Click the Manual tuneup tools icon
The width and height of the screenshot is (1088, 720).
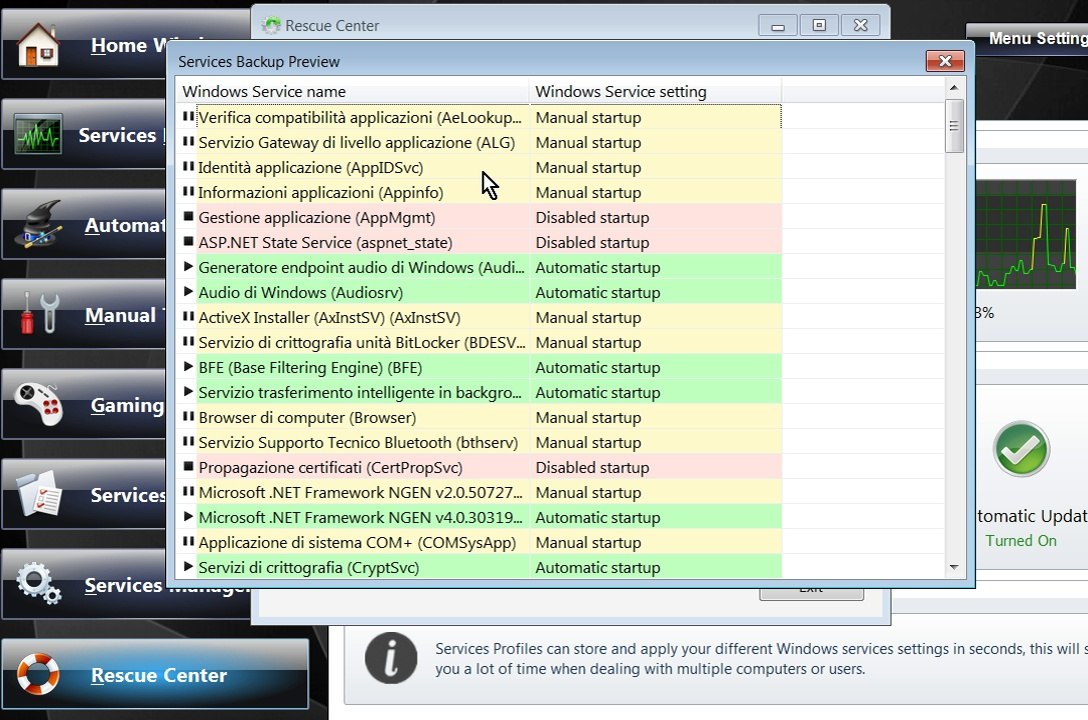pos(39,313)
